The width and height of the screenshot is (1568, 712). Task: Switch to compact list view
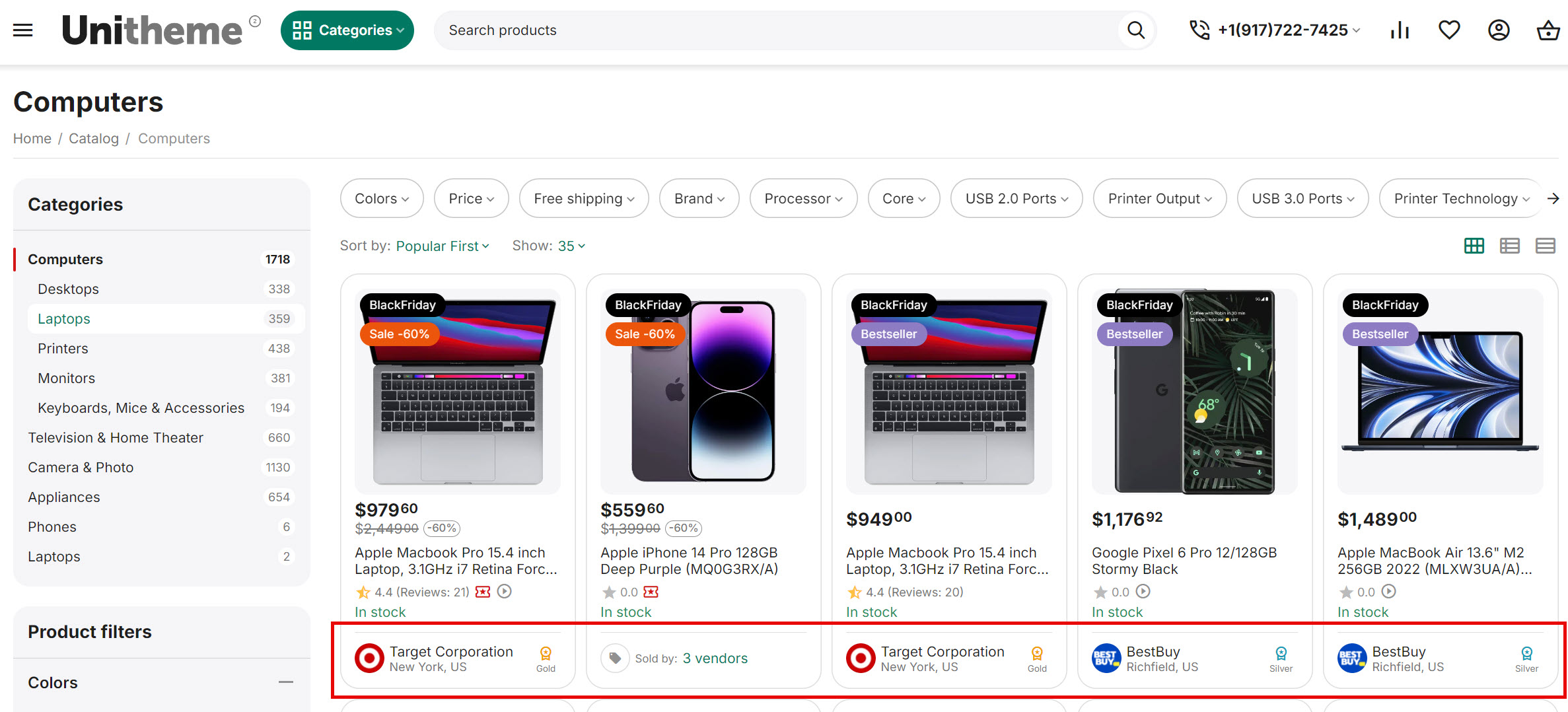pyautogui.click(x=1546, y=246)
